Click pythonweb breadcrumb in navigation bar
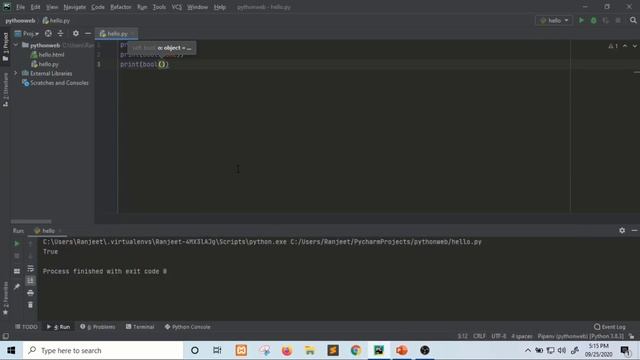The width and height of the screenshot is (640, 360). click(20, 20)
